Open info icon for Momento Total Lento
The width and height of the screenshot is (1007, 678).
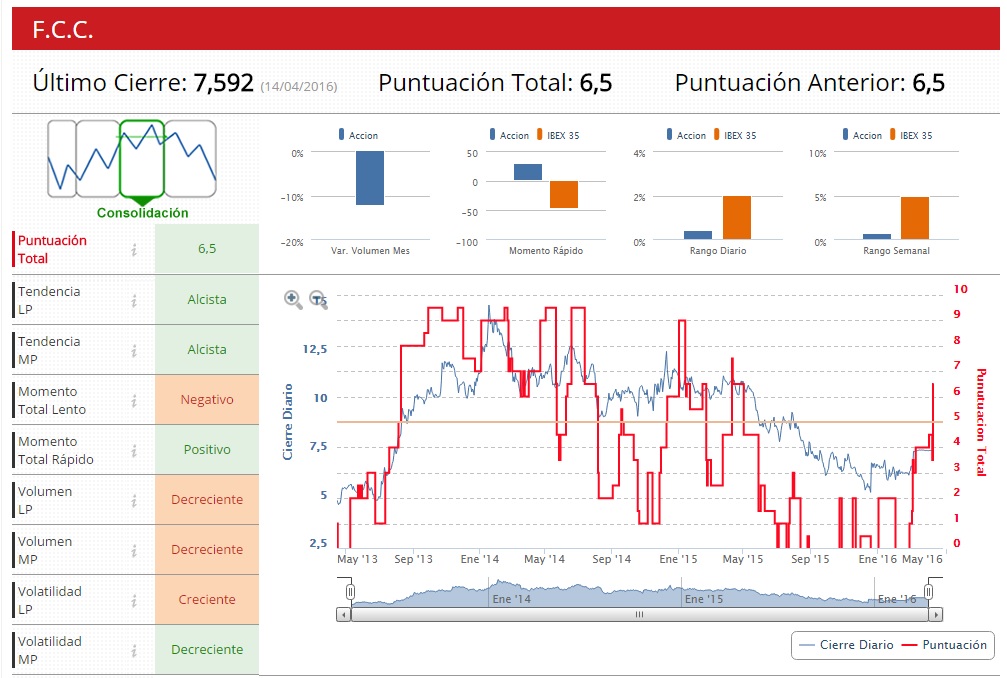[x=134, y=401]
